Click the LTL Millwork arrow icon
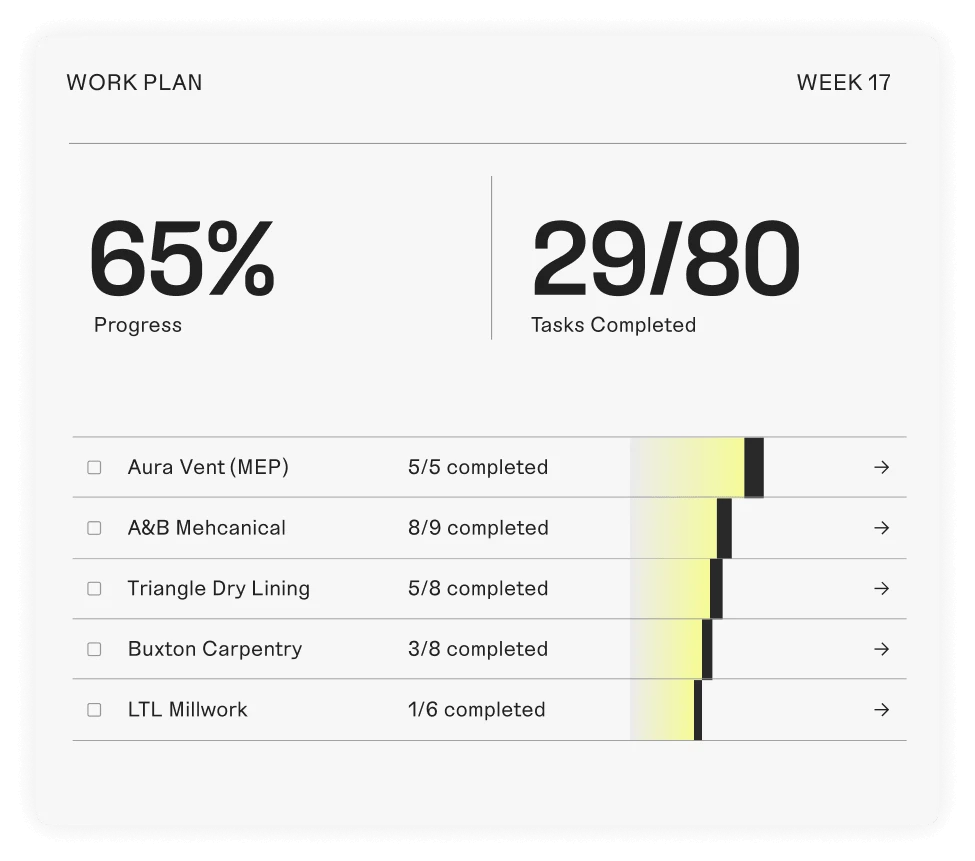The image size is (975, 861). point(881,710)
